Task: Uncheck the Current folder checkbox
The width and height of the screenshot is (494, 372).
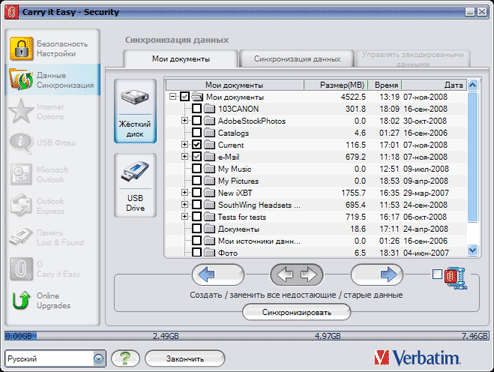Action: [197, 145]
